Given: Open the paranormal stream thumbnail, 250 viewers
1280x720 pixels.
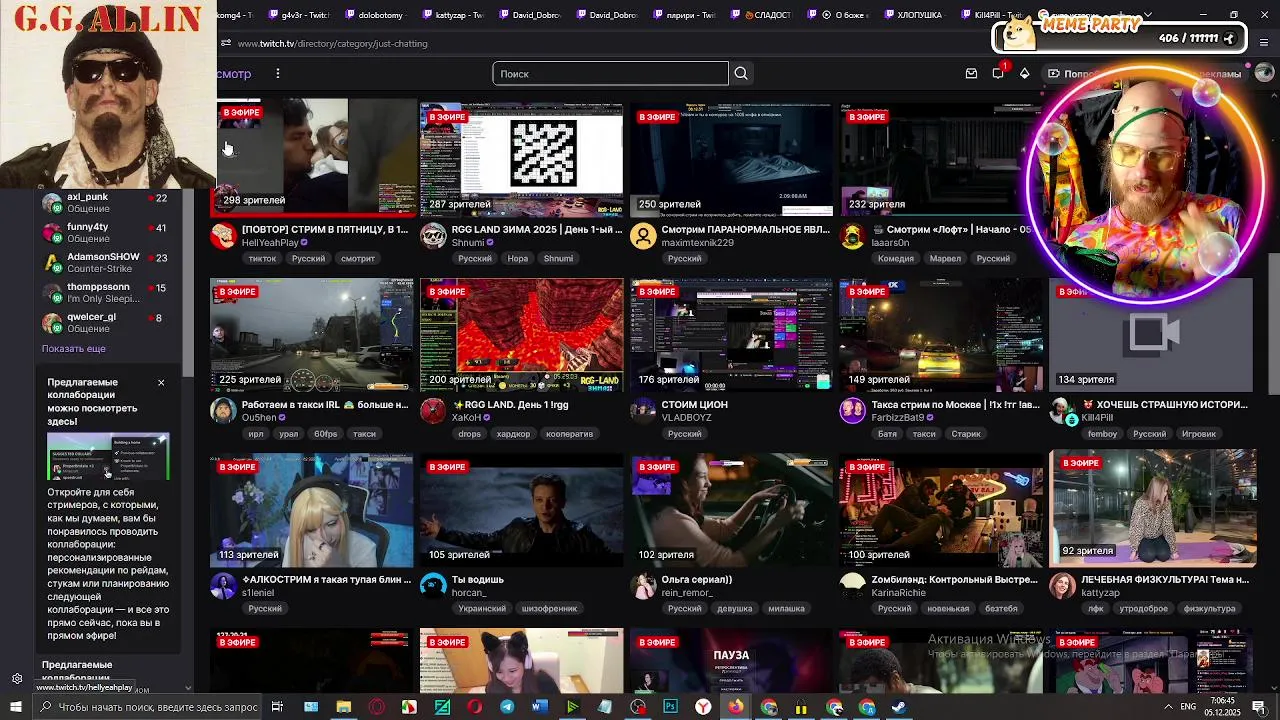Looking at the screenshot, I should [731, 160].
